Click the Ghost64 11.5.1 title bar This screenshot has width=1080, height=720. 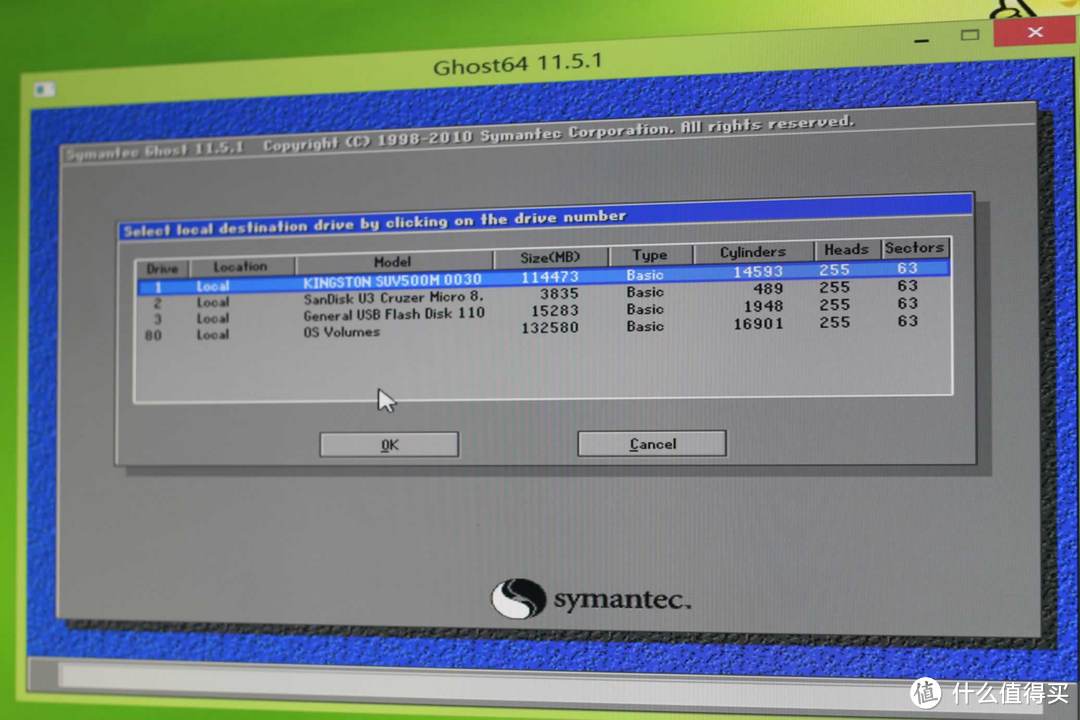click(x=518, y=63)
